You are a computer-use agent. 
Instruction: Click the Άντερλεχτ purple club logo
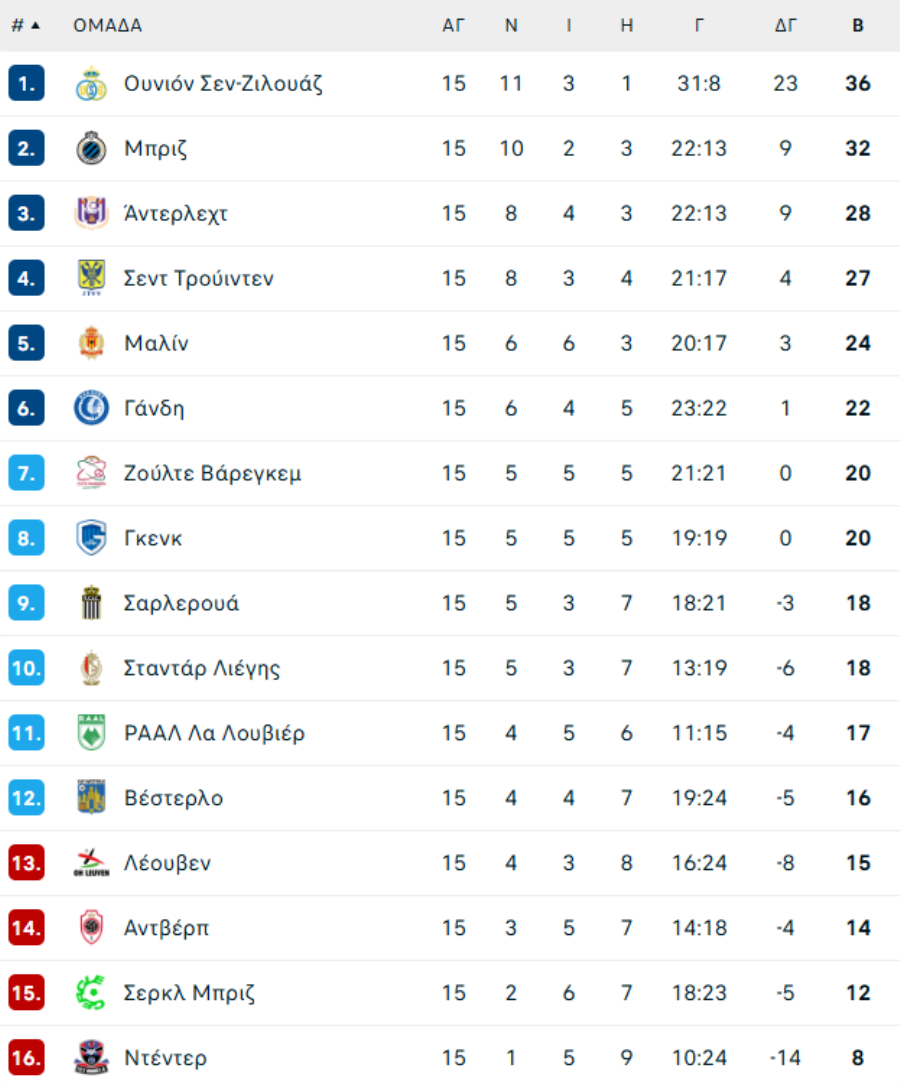(91, 213)
